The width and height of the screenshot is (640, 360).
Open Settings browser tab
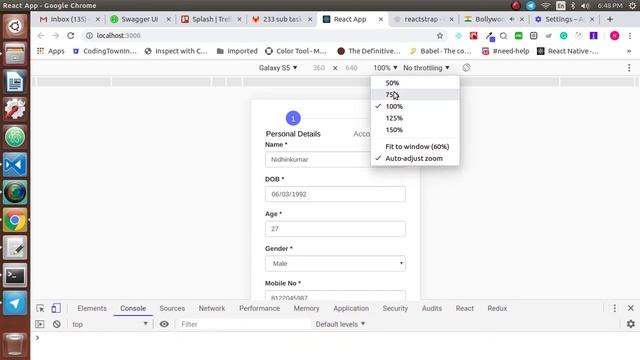click(564, 19)
